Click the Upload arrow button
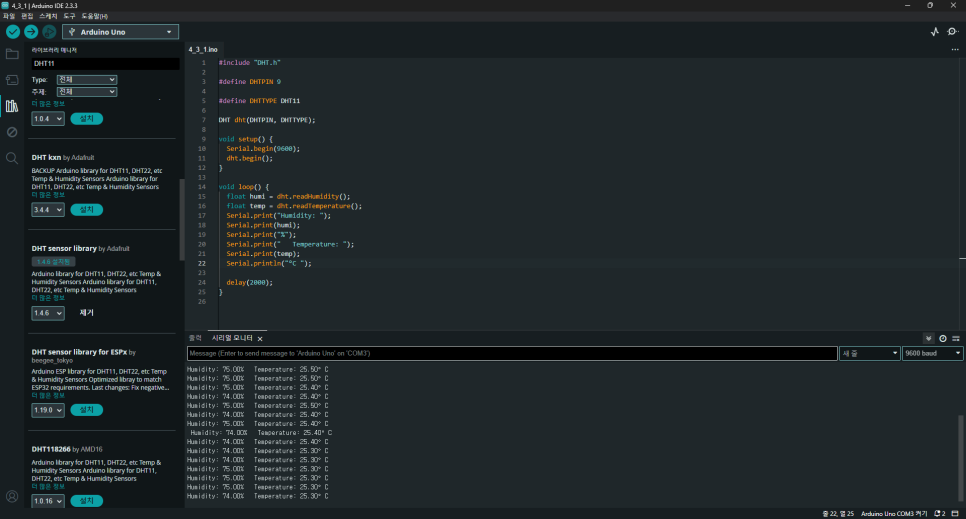The width and height of the screenshot is (966, 519). pyautogui.click(x=31, y=31)
